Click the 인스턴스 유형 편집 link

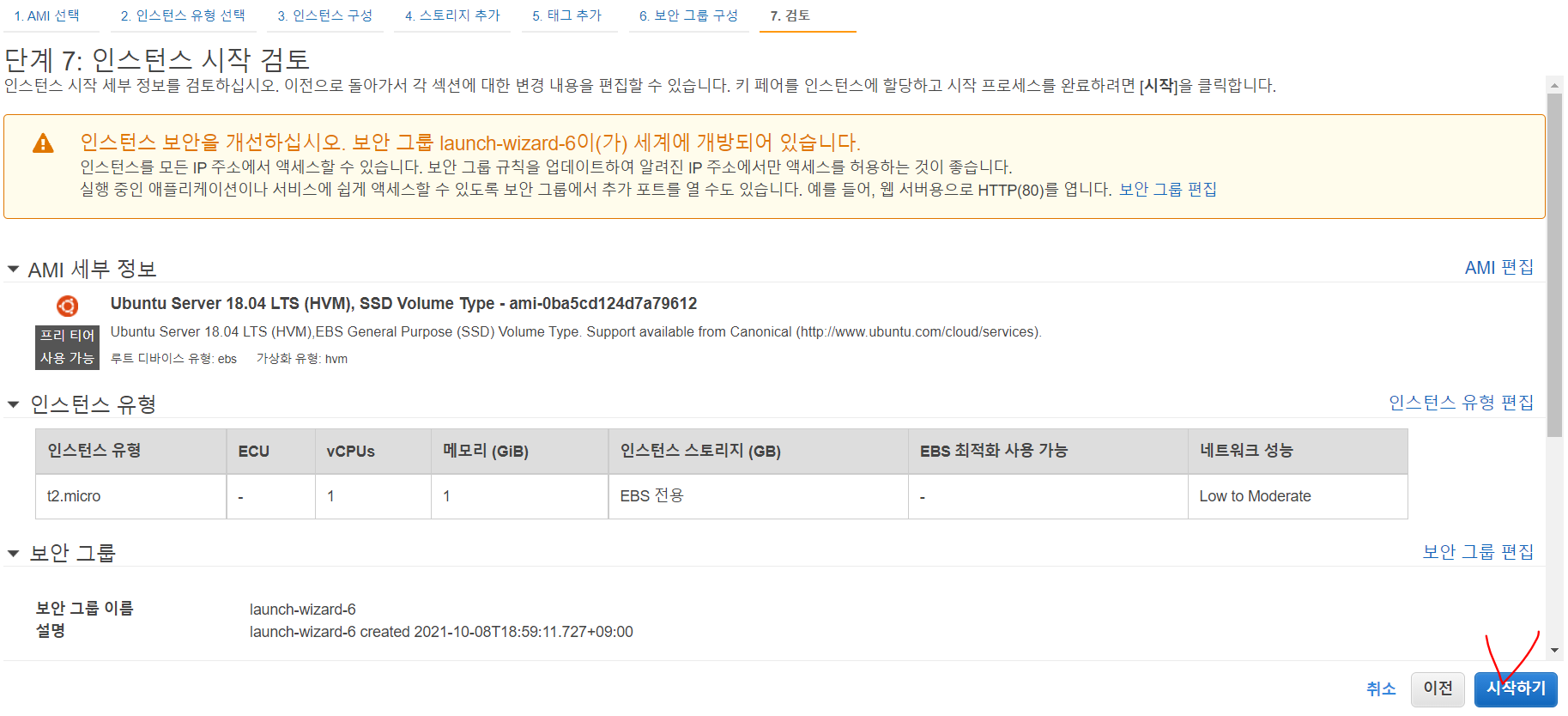1461,403
